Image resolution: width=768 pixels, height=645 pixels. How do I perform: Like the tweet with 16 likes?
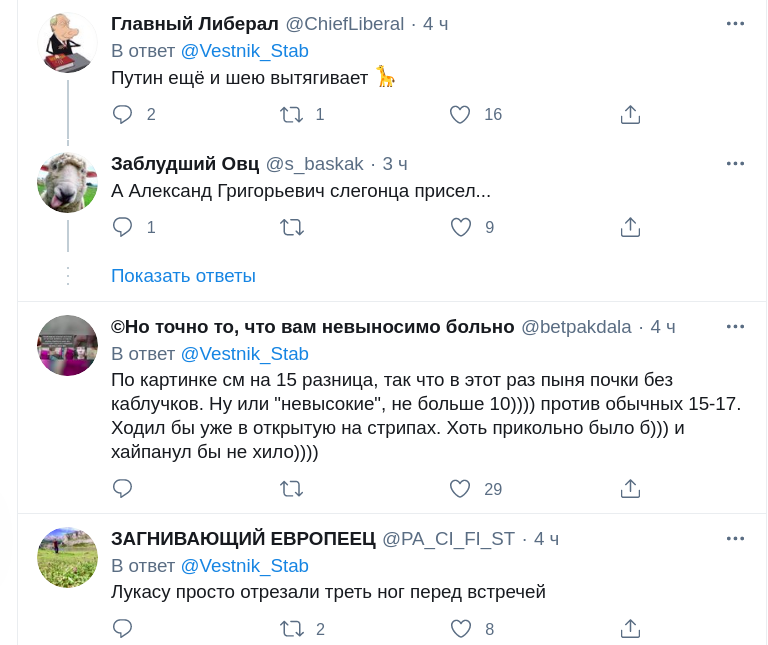460,114
